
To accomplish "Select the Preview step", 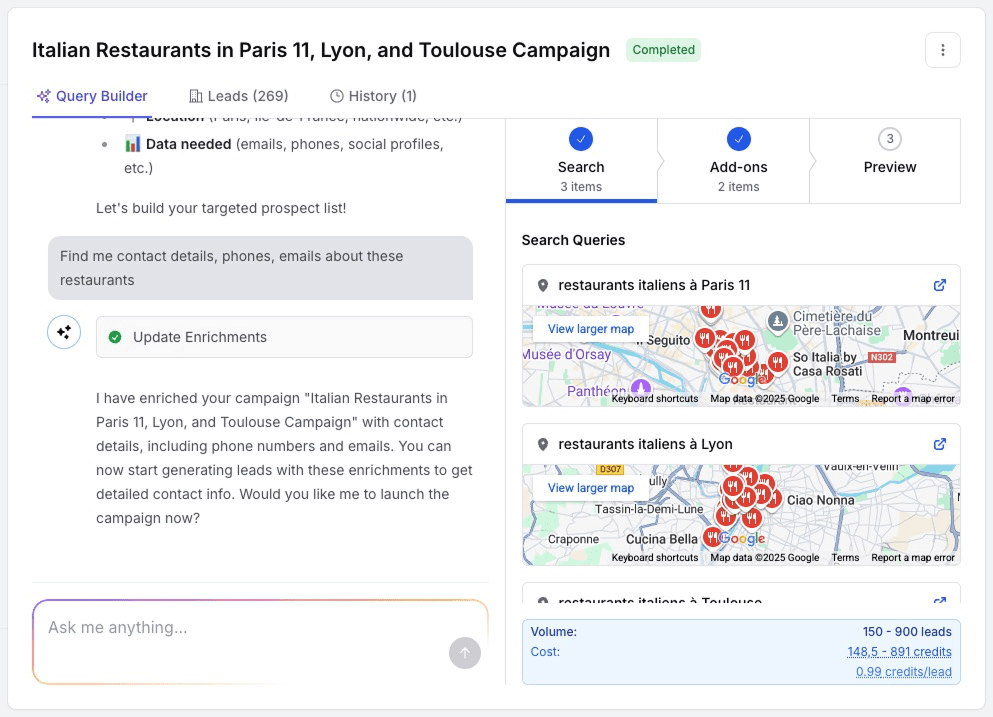I will click(889, 160).
